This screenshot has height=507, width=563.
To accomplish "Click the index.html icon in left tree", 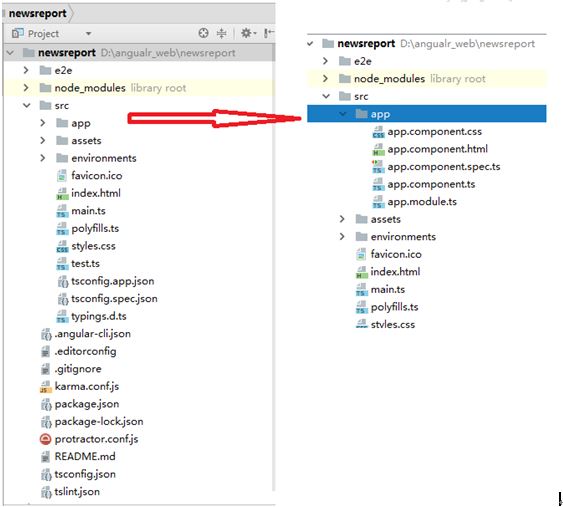I will point(62,194).
